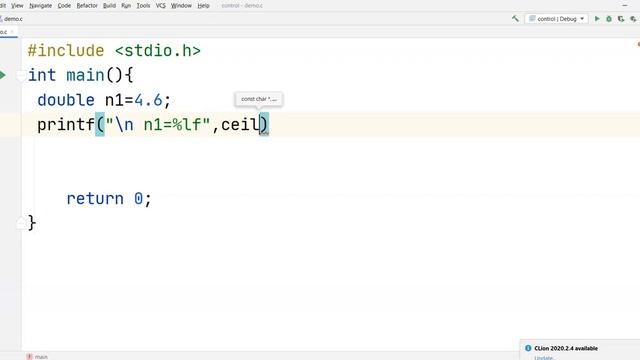This screenshot has height=360, width=640.
Task: Select the demo.c editor tab
Action: pos(4,32)
